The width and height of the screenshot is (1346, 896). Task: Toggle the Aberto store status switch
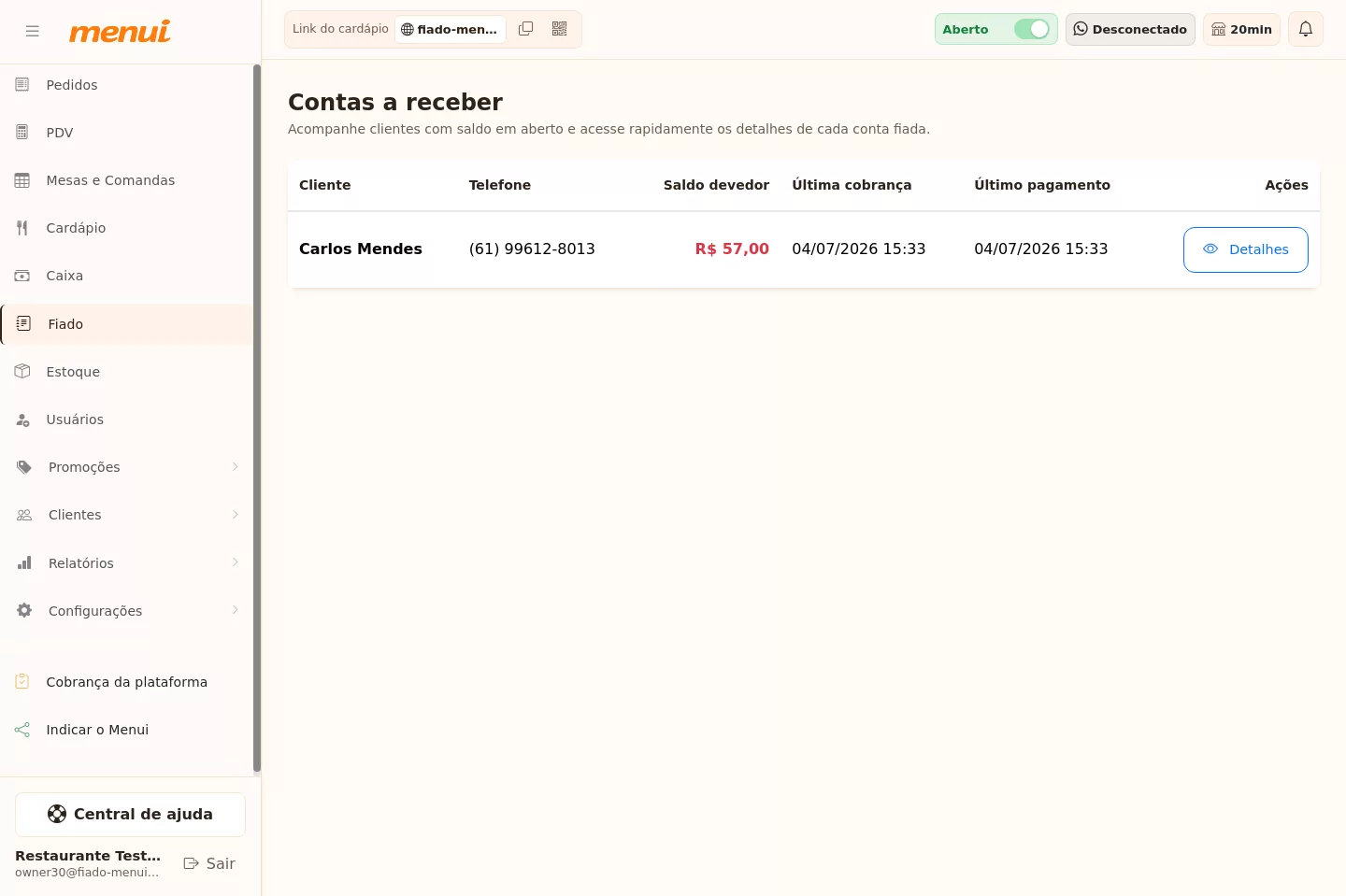[x=1032, y=29]
